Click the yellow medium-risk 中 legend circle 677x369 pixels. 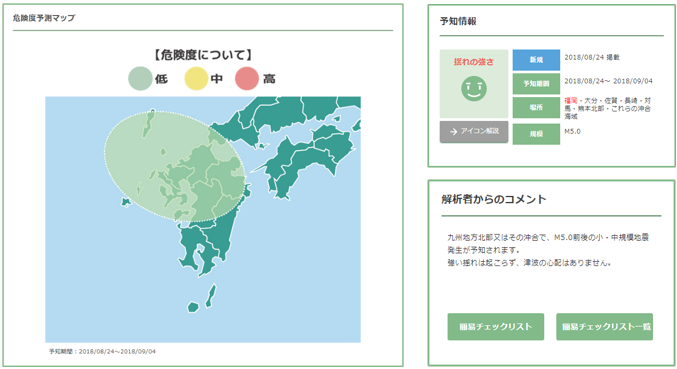coord(196,79)
